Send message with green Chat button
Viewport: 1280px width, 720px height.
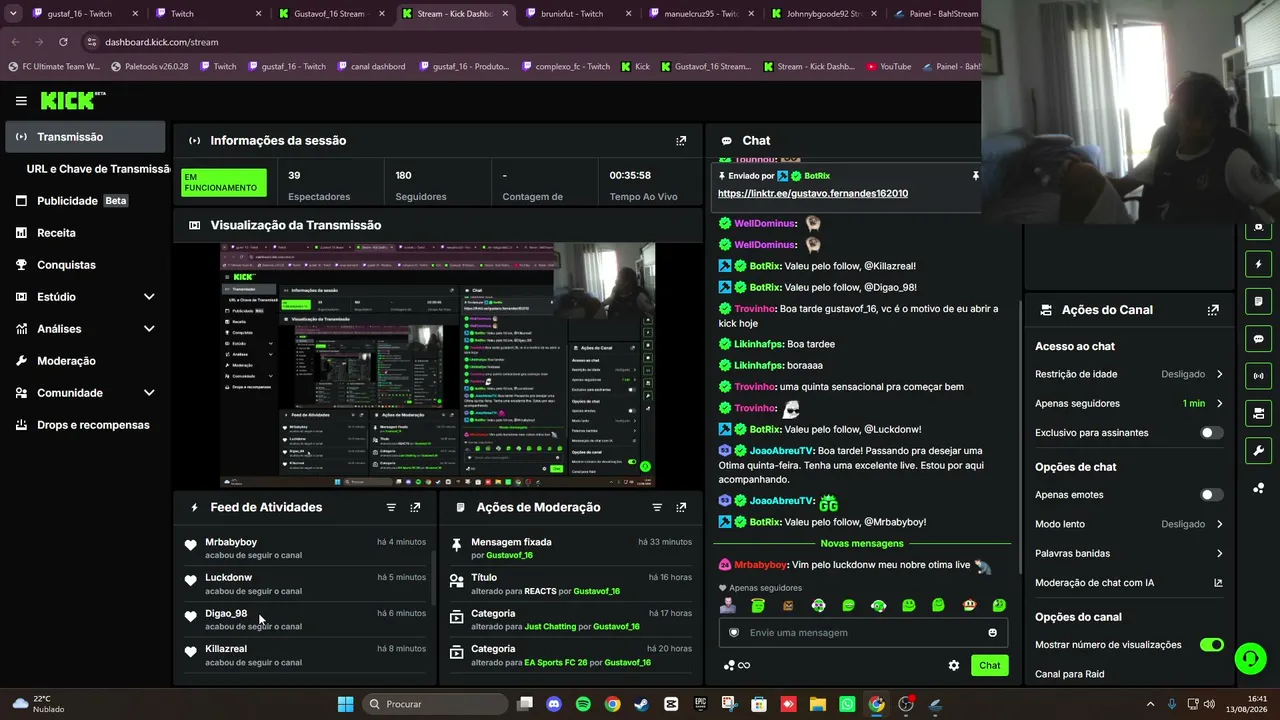[x=989, y=666]
